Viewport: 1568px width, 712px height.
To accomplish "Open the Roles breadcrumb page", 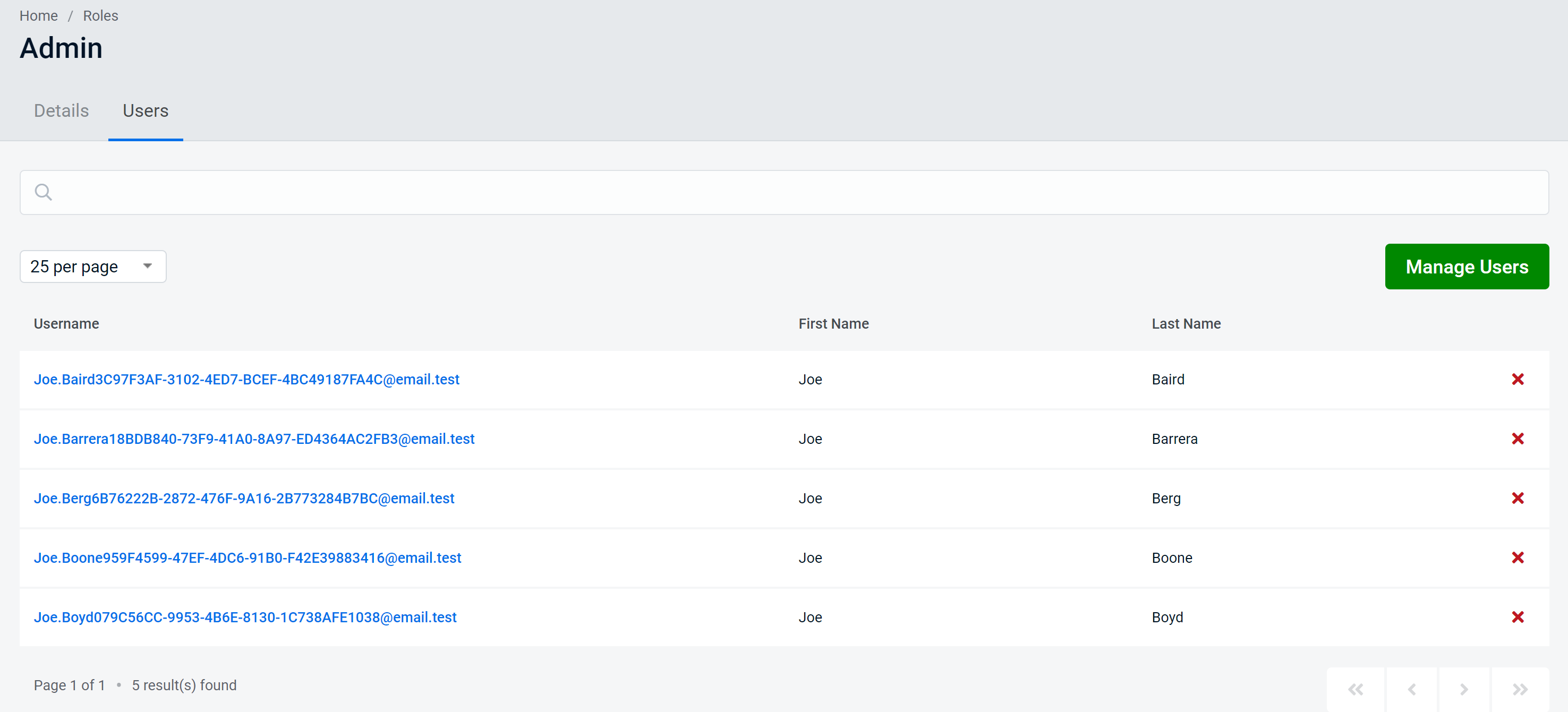I will pyautogui.click(x=100, y=15).
